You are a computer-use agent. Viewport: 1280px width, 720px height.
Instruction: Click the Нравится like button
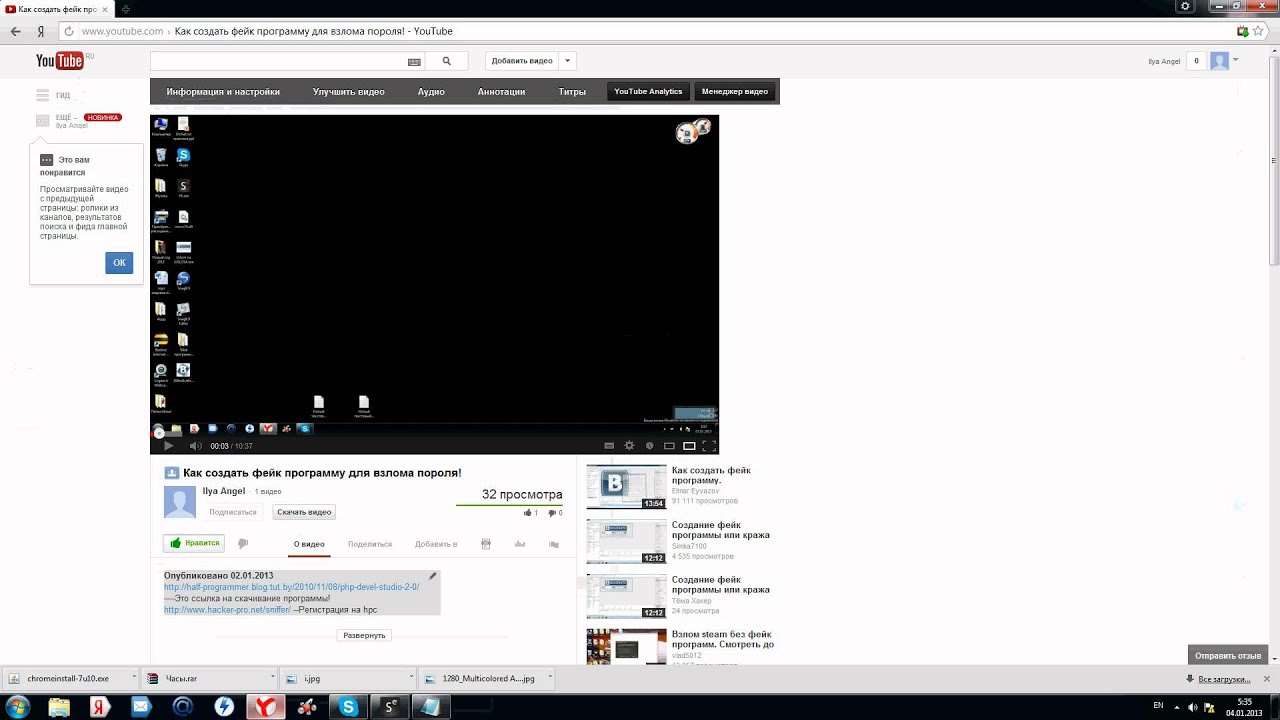point(194,543)
